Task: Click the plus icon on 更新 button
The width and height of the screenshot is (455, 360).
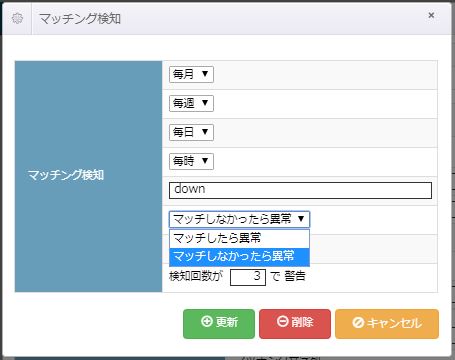Action: tap(207, 321)
